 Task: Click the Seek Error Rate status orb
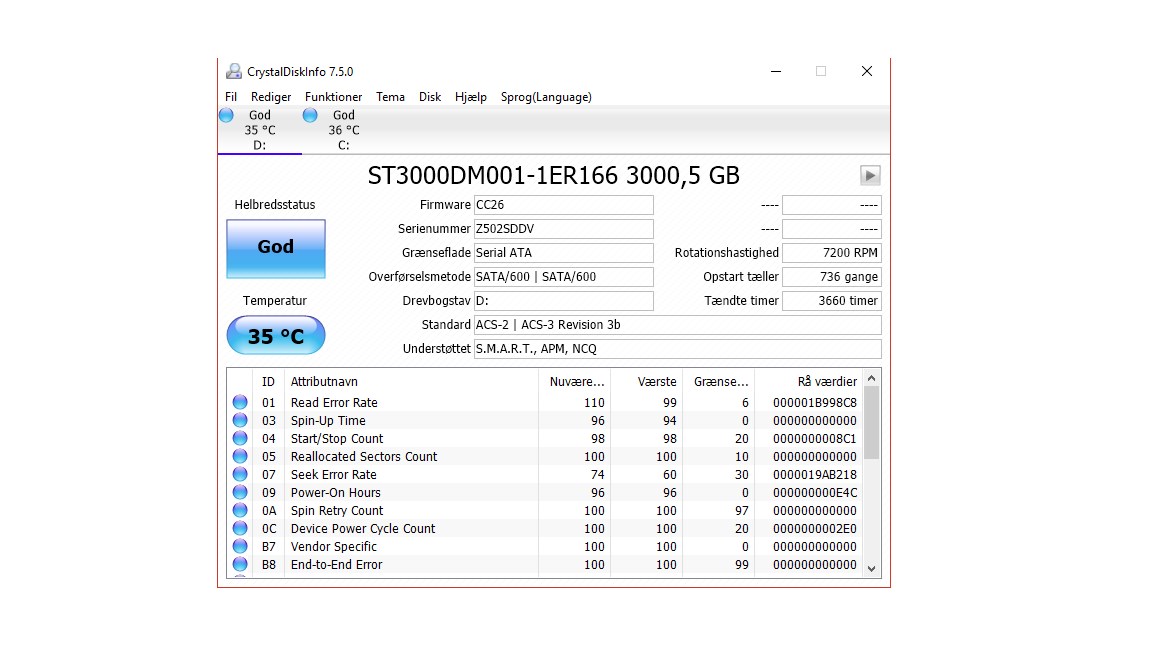pos(240,474)
